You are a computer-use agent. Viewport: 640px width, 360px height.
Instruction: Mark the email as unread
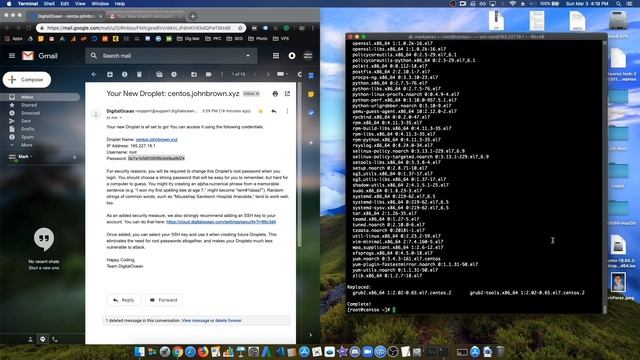(159, 74)
